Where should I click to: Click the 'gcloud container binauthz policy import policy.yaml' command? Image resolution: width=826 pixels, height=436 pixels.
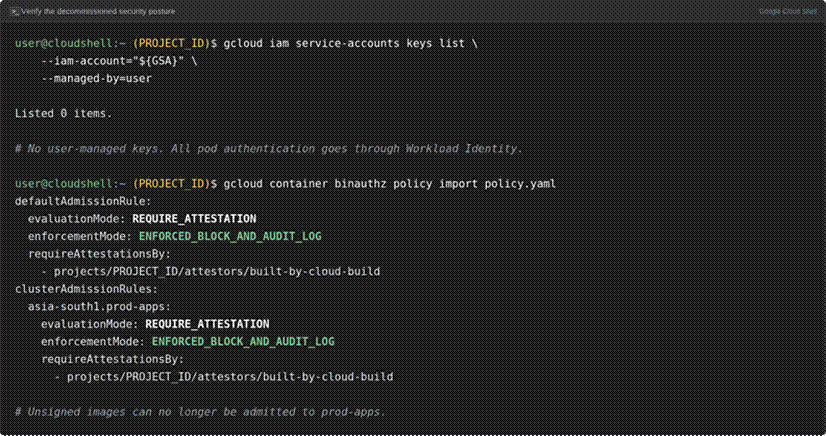pos(390,184)
